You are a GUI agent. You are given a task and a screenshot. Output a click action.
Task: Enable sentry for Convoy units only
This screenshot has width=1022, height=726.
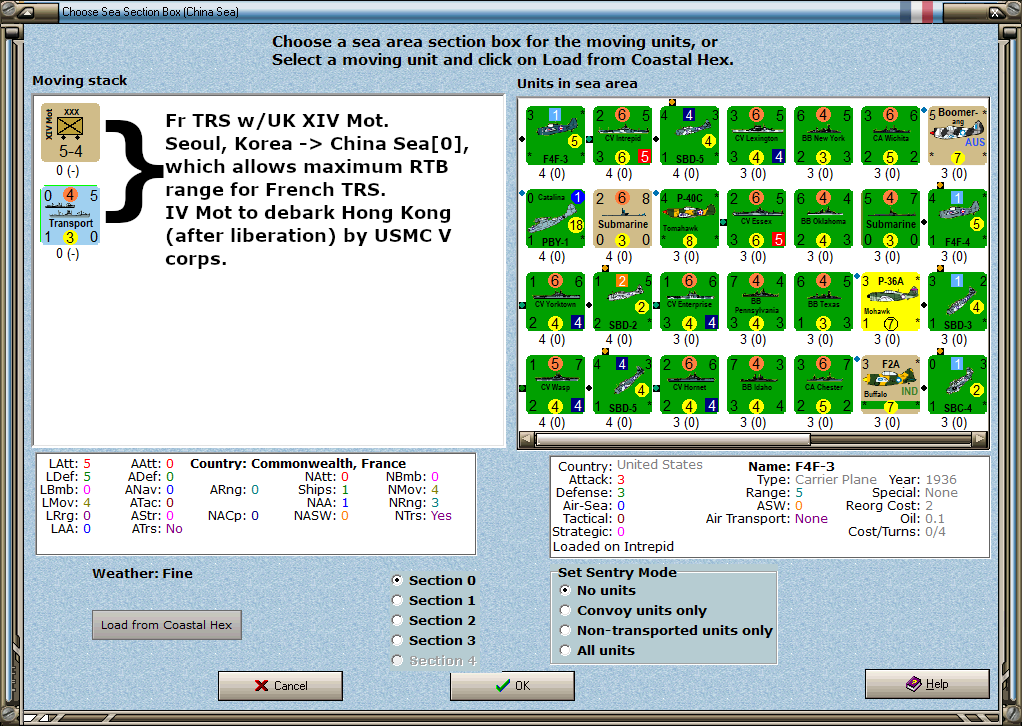(634, 611)
